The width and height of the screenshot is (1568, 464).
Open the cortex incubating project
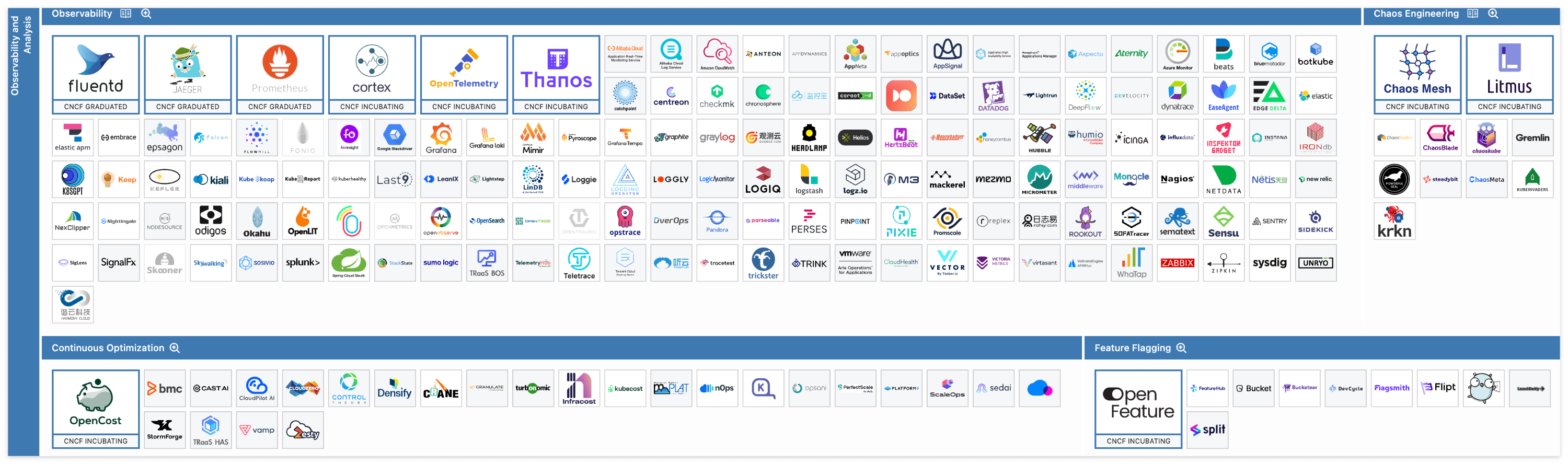click(372, 74)
